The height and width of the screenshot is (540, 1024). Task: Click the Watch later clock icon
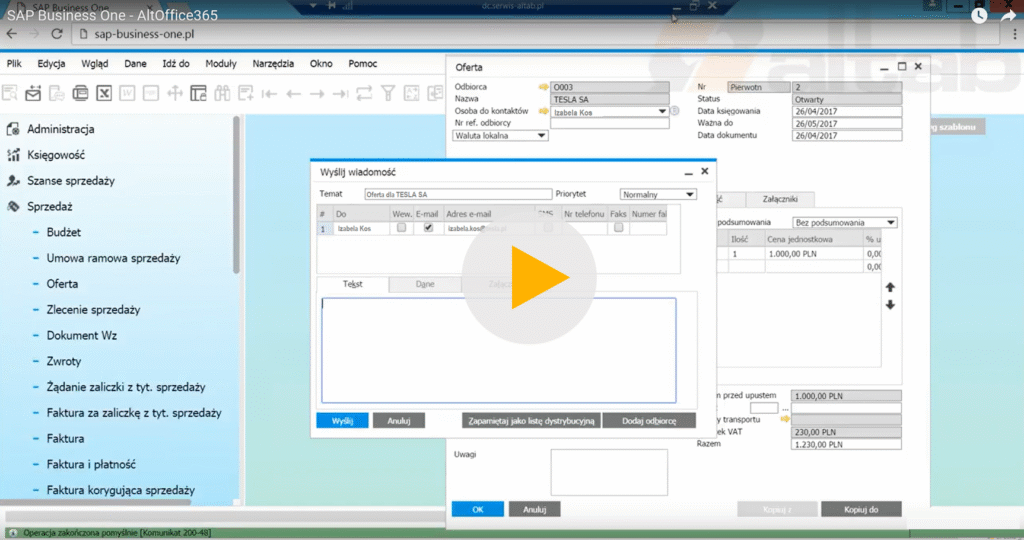pyautogui.click(x=979, y=16)
